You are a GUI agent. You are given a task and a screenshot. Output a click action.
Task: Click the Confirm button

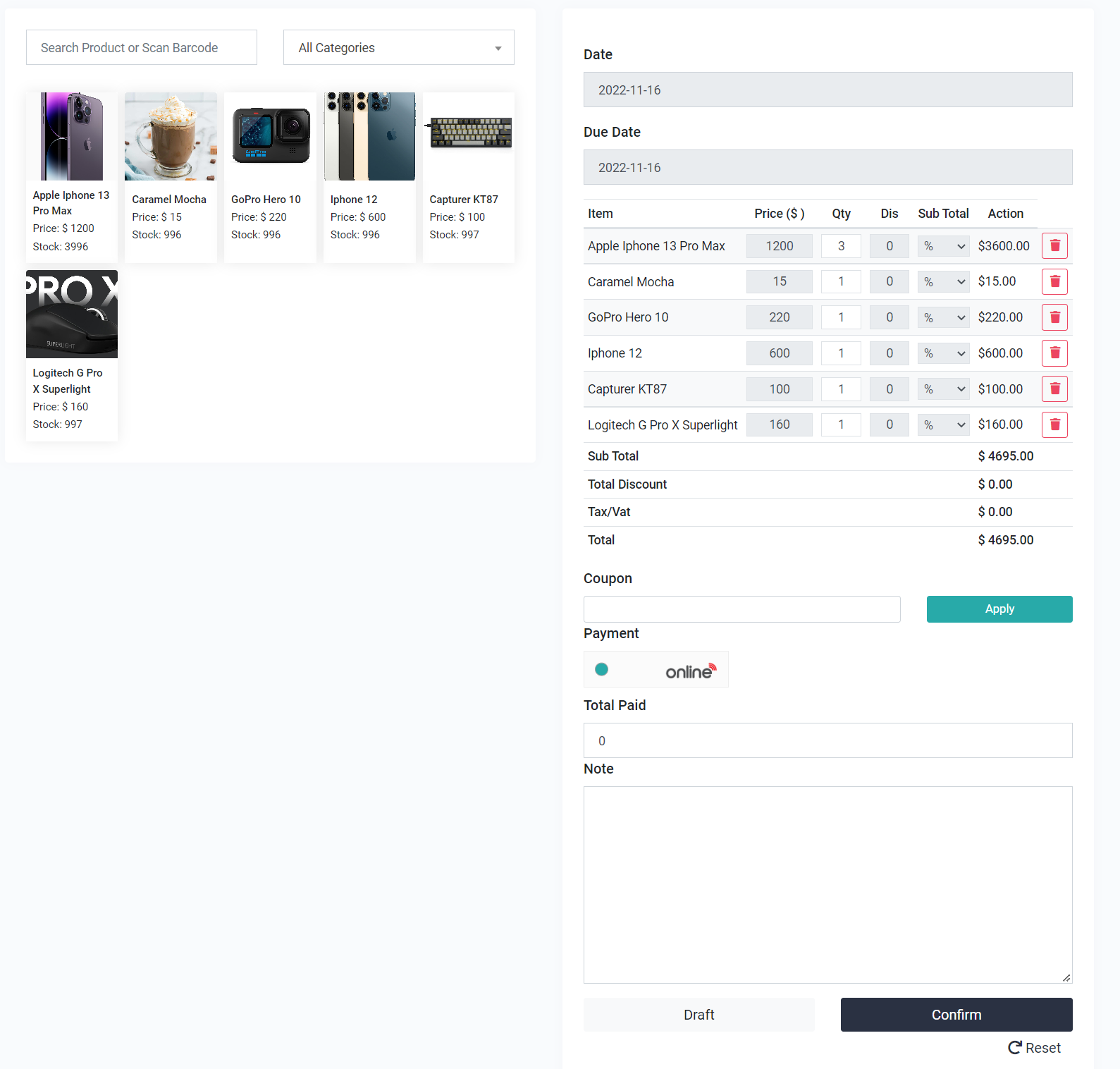point(956,1015)
